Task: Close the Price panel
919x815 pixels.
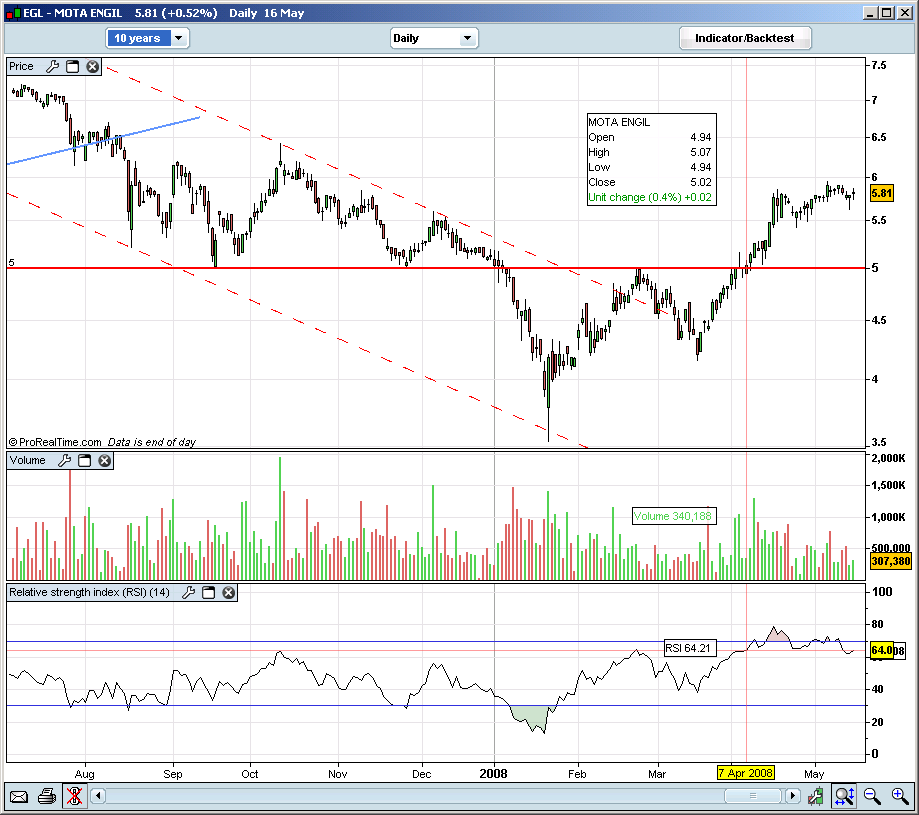Action: (93, 66)
